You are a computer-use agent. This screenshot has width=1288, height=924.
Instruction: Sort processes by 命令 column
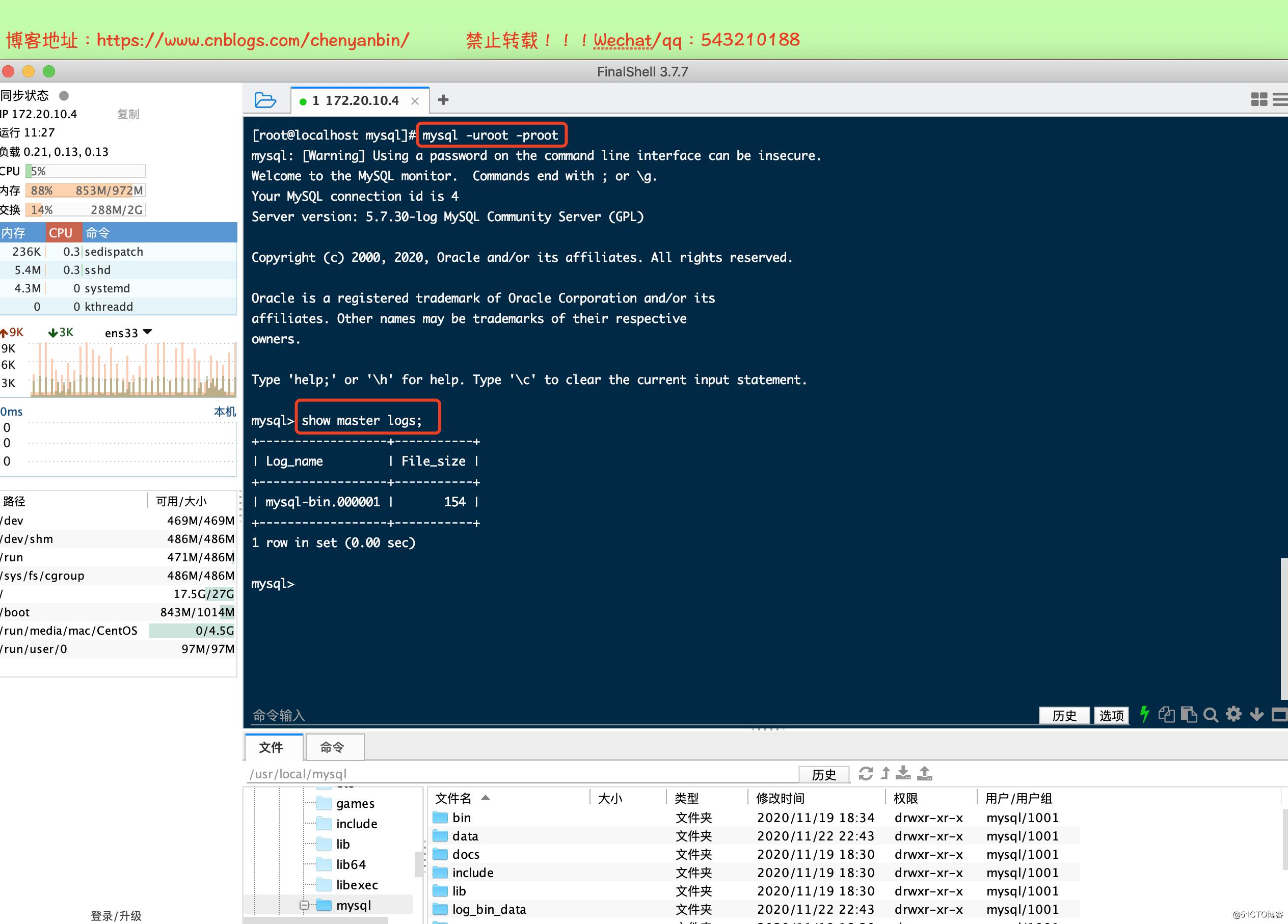tap(159, 232)
